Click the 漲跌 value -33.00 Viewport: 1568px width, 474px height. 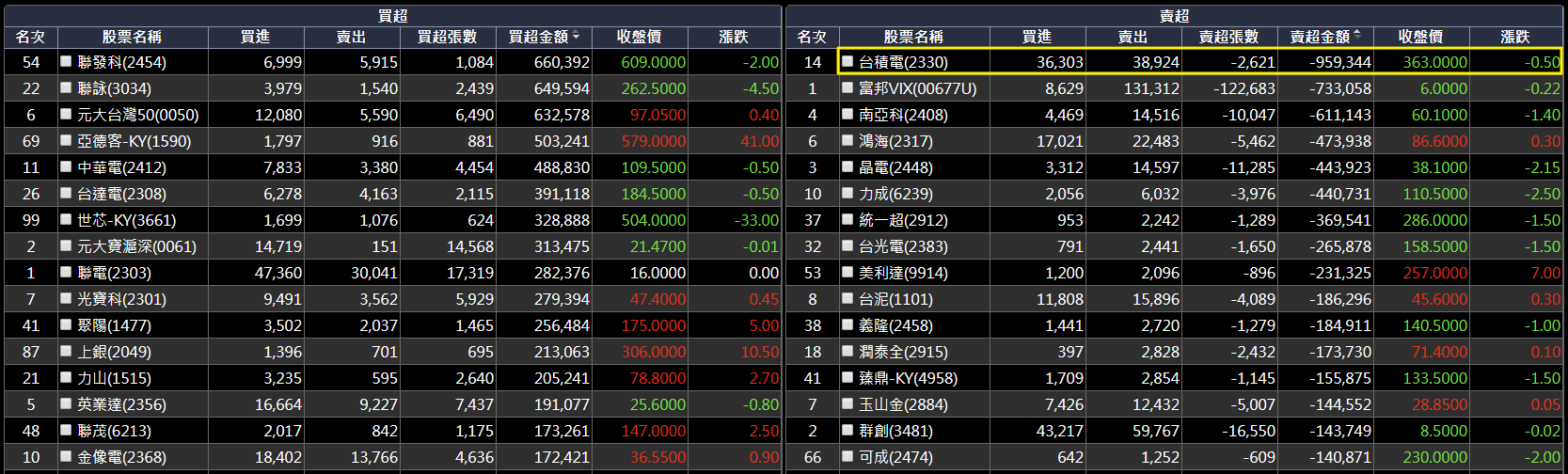coord(757,220)
